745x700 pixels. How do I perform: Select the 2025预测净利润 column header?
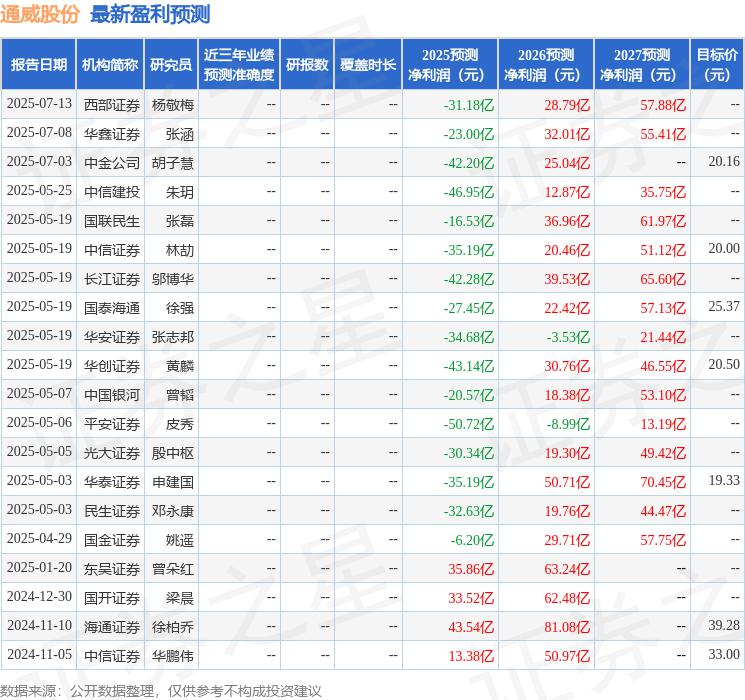[450, 64]
